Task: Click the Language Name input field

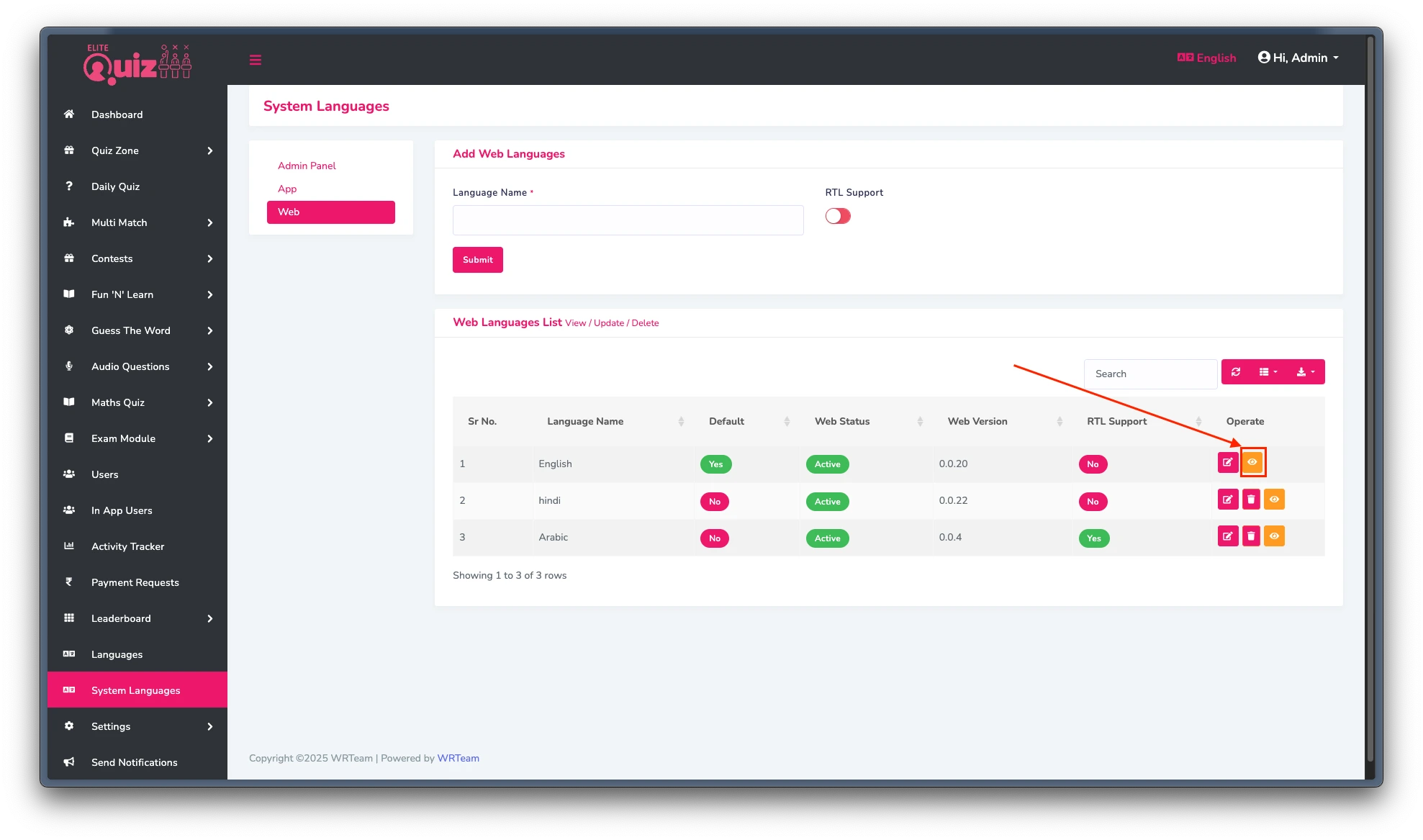Action: click(x=628, y=220)
